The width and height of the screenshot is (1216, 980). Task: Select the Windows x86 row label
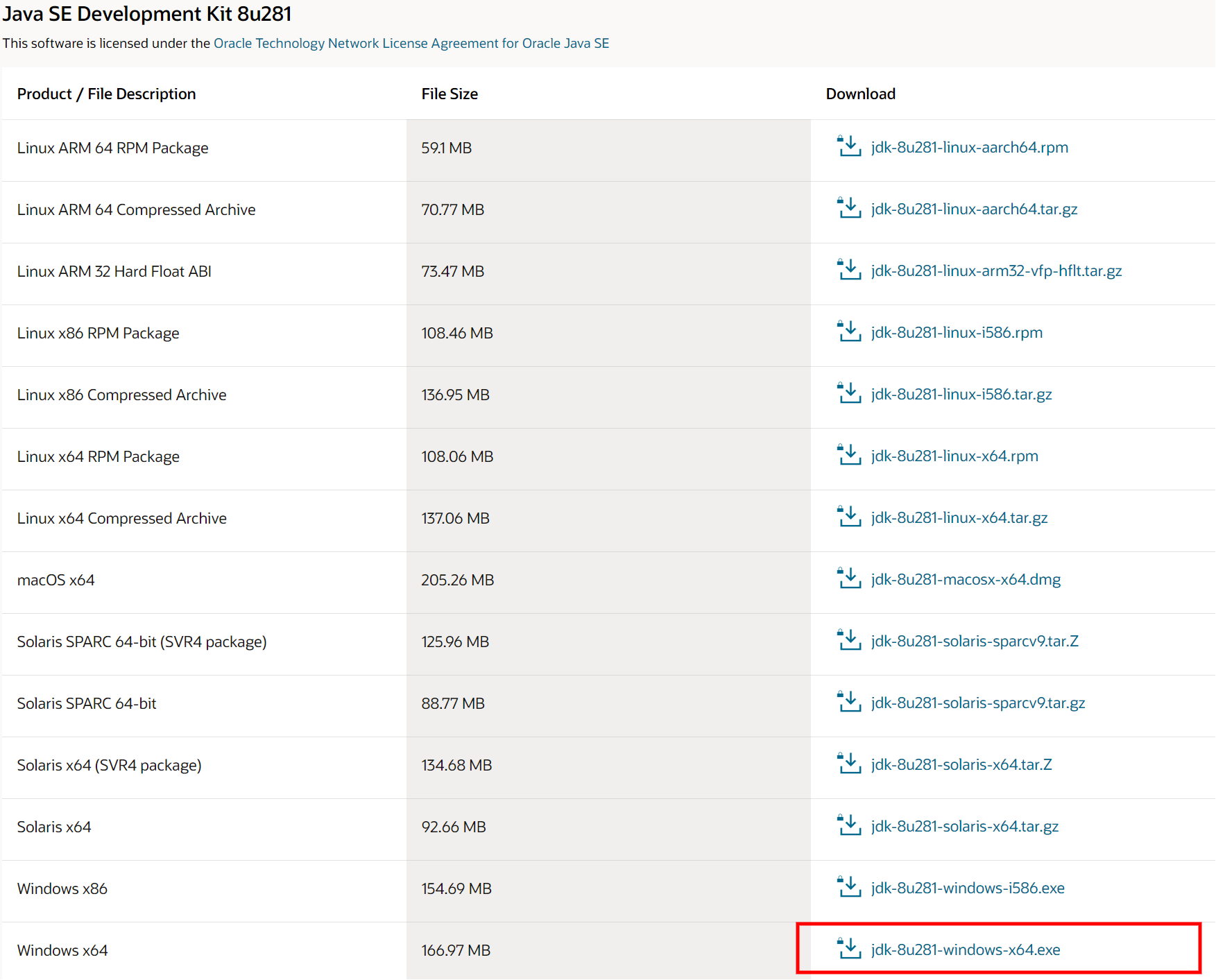click(62, 888)
